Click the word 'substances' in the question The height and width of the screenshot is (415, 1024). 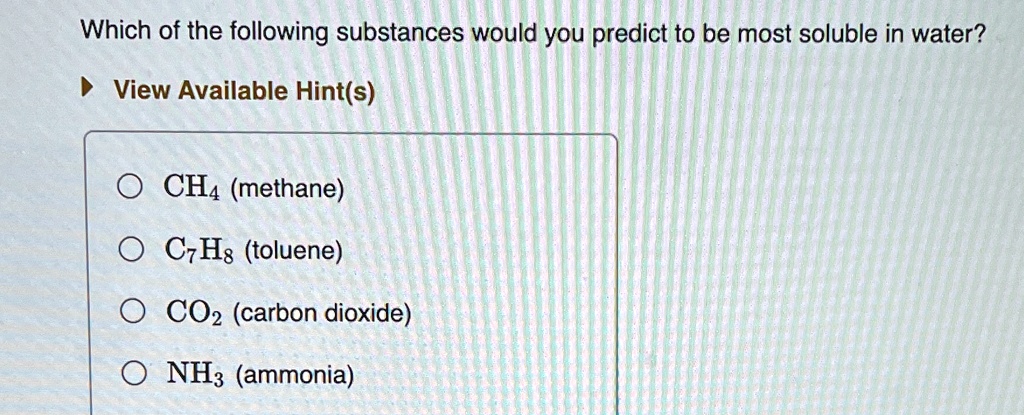(x=399, y=33)
